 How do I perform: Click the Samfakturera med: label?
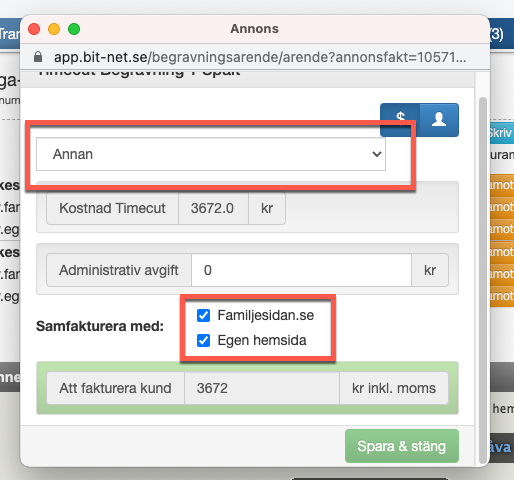pyautogui.click(x=100, y=326)
